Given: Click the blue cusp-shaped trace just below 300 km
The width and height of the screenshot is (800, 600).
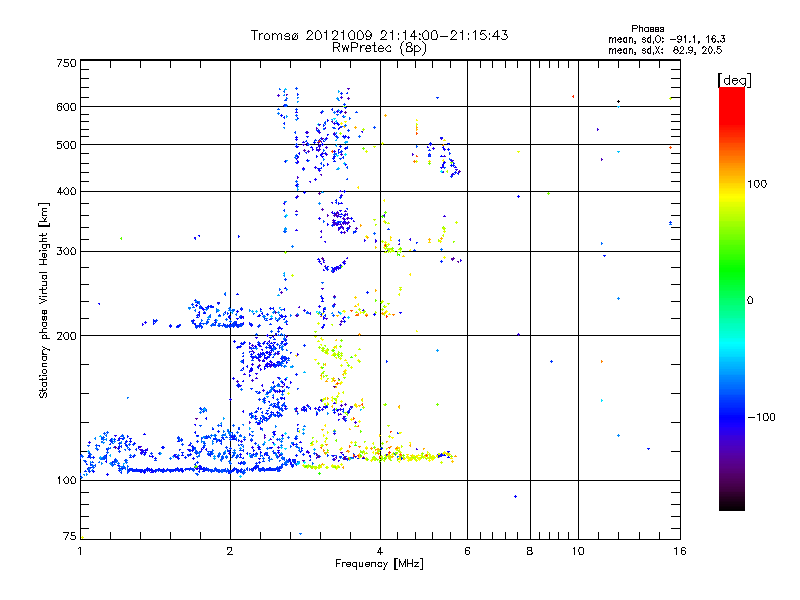Looking at the screenshot, I should [333, 265].
